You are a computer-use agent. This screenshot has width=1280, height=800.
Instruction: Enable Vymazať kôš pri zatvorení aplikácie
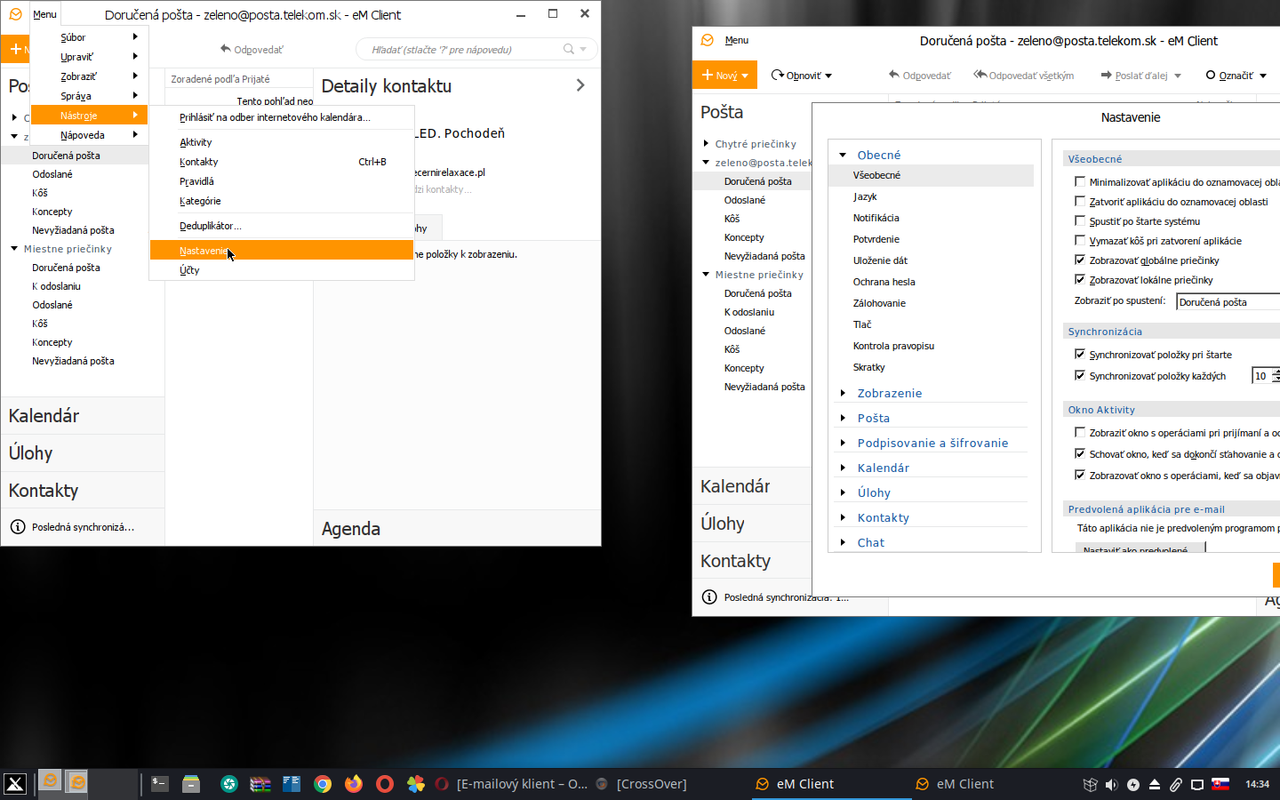pos(1080,240)
